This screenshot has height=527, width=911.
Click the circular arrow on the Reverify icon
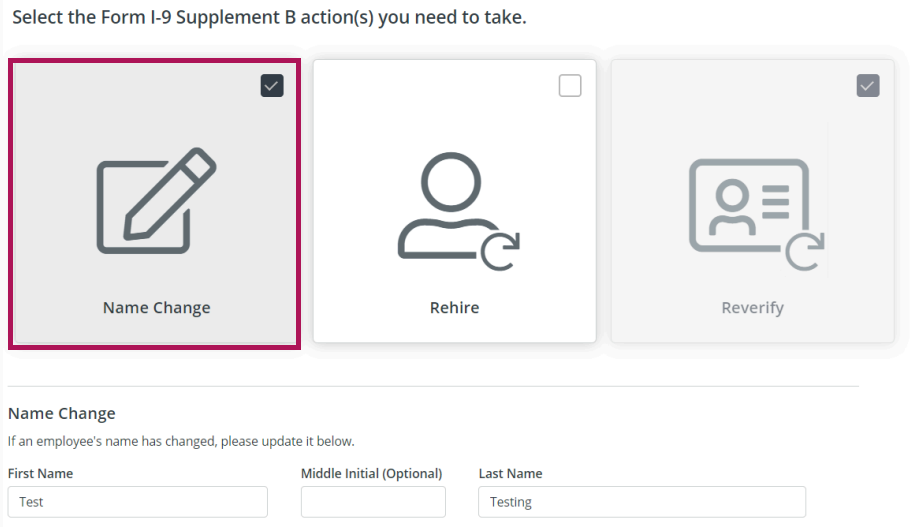click(x=805, y=250)
